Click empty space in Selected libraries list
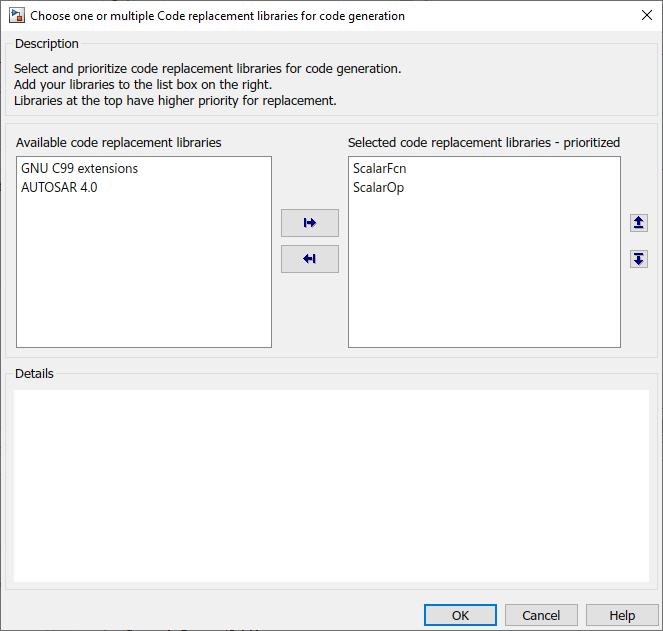This screenshot has height=631, width=663. click(x=484, y=280)
